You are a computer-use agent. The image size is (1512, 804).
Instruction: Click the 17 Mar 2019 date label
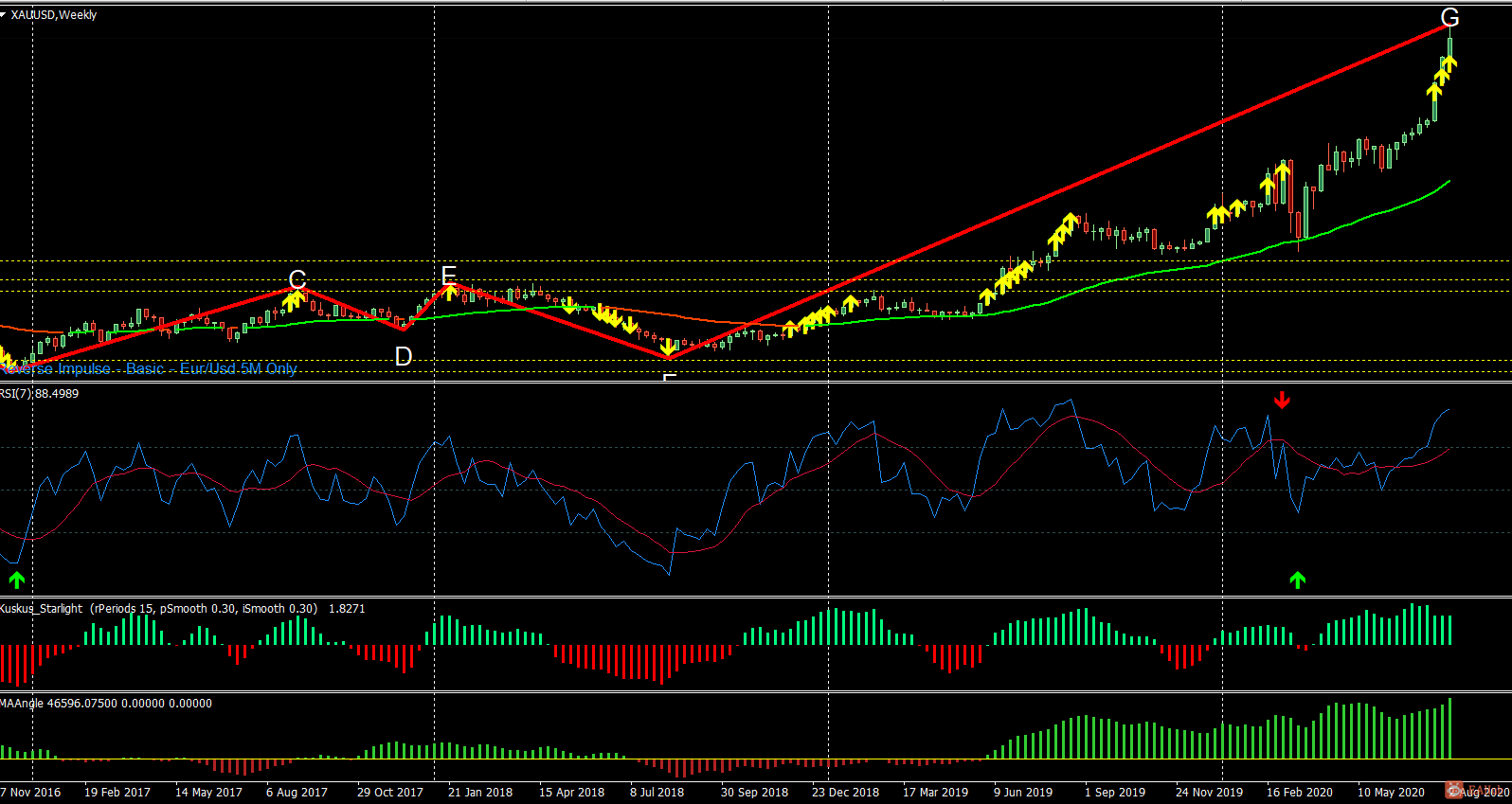tap(936, 793)
